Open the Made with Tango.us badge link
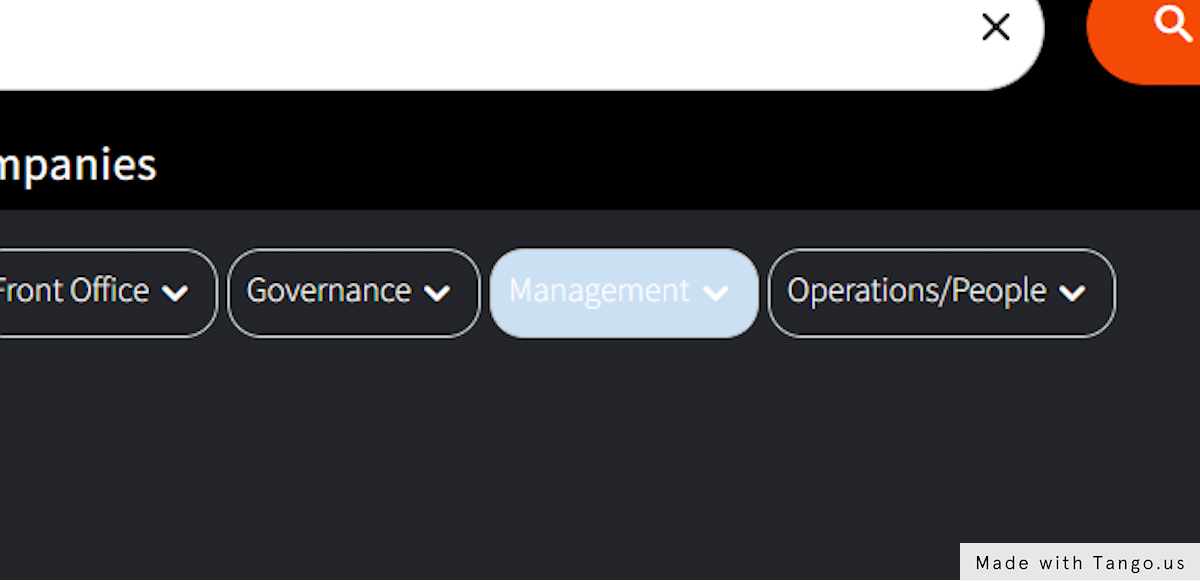 tap(1080, 562)
